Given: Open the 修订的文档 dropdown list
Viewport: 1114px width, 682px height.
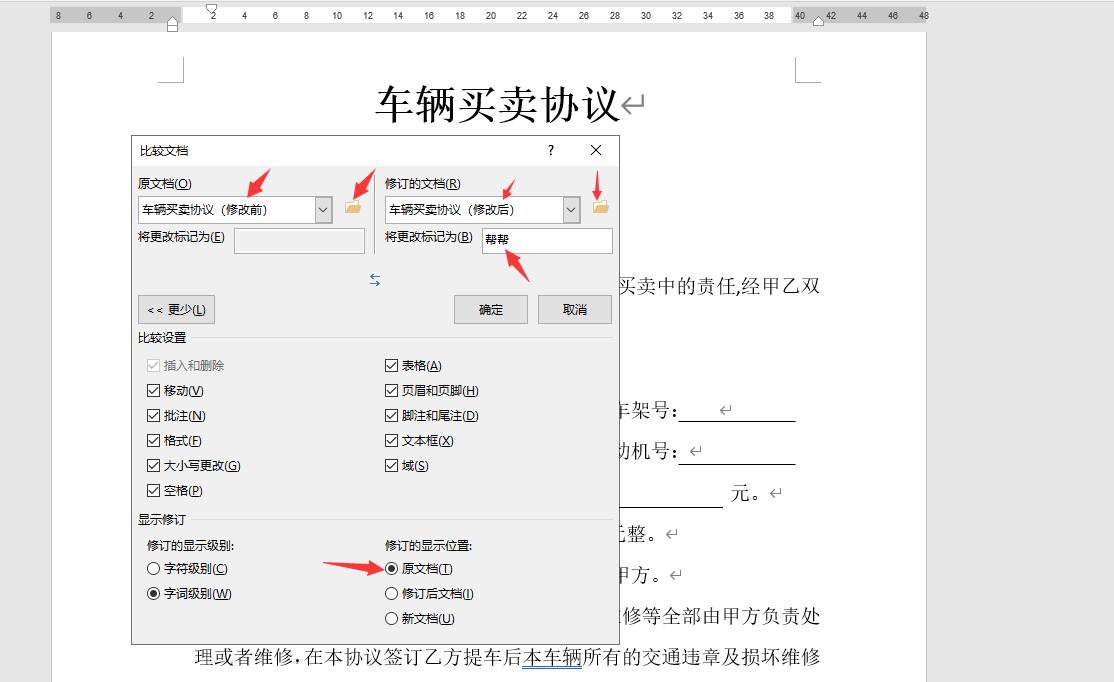Looking at the screenshot, I should [x=570, y=209].
